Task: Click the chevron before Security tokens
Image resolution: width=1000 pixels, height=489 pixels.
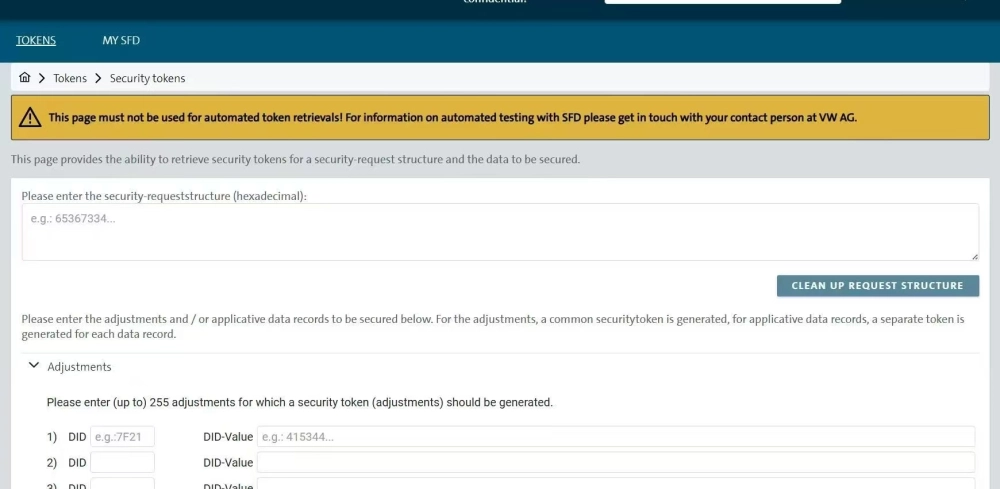Action: pyautogui.click(x=99, y=78)
